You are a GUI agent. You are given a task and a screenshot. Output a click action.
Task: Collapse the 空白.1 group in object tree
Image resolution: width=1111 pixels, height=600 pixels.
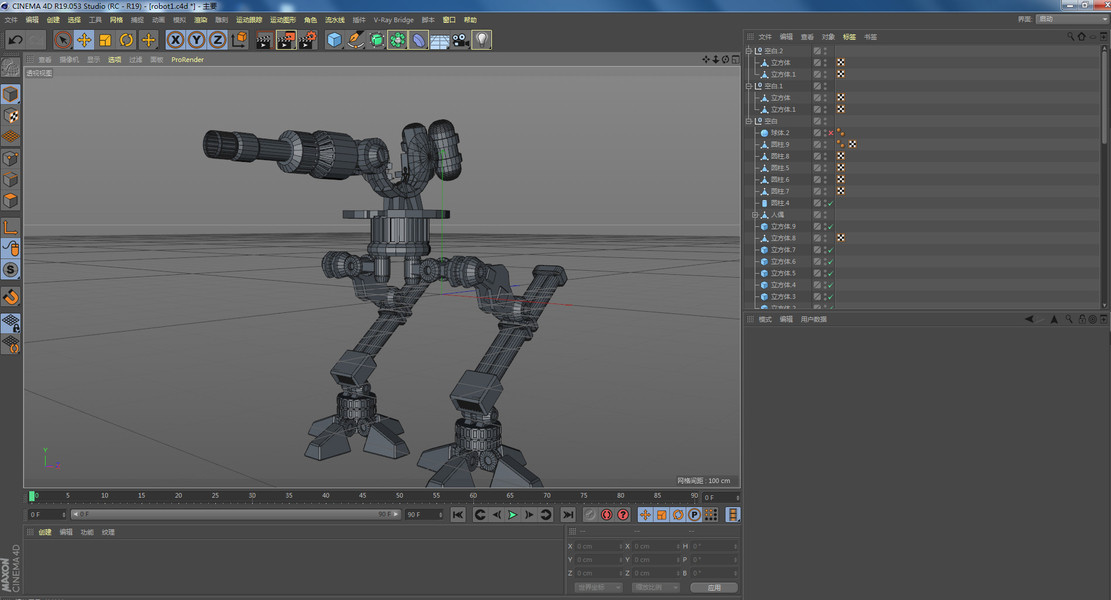point(749,86)
